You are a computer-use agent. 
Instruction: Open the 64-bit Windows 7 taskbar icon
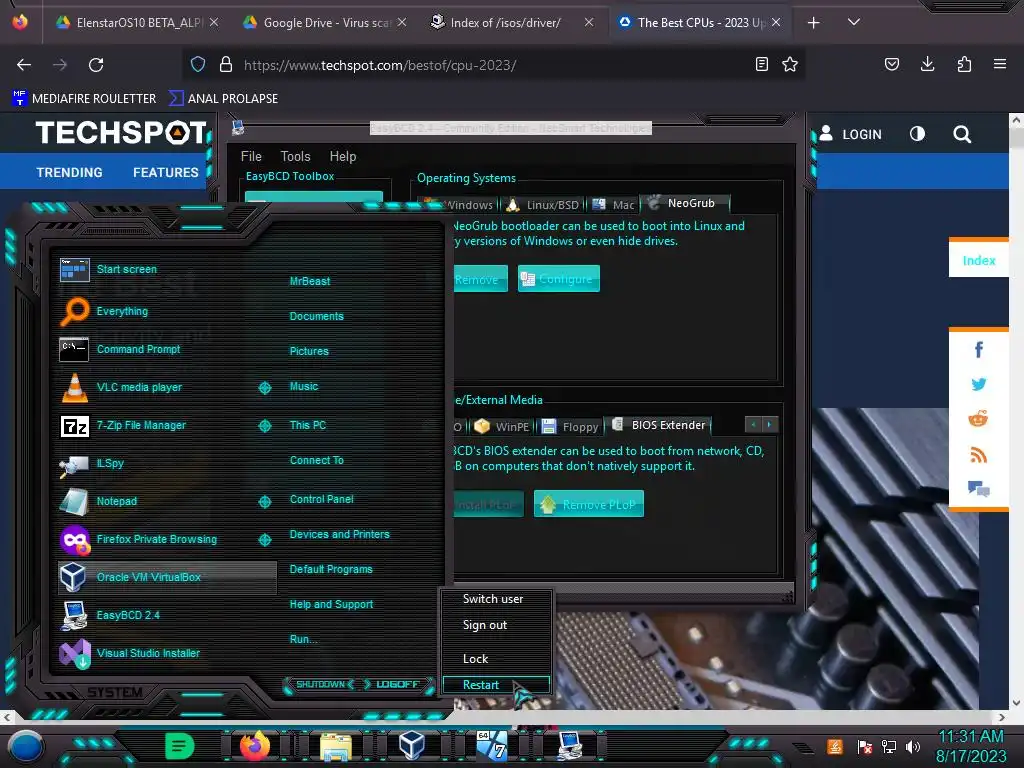point(491,745)
